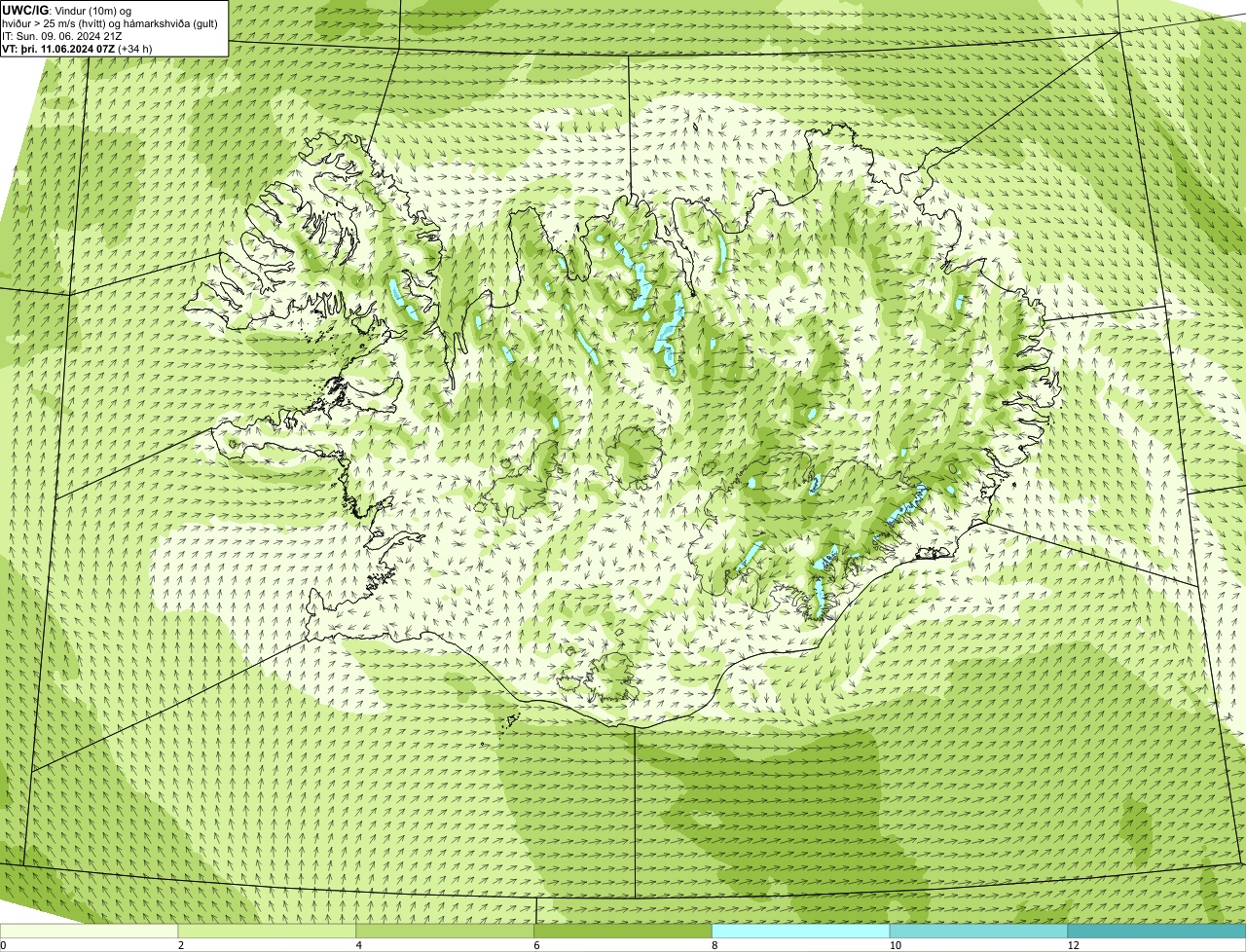Click the "0" label on the color scale
1246x952 pixels.
(x=3, y=945)
